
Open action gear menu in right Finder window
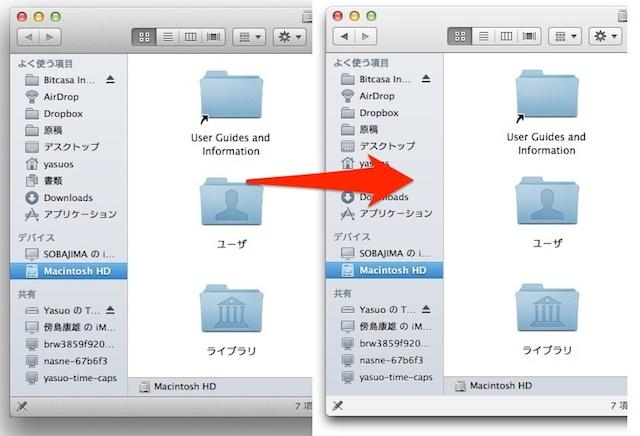coord(605,36)
